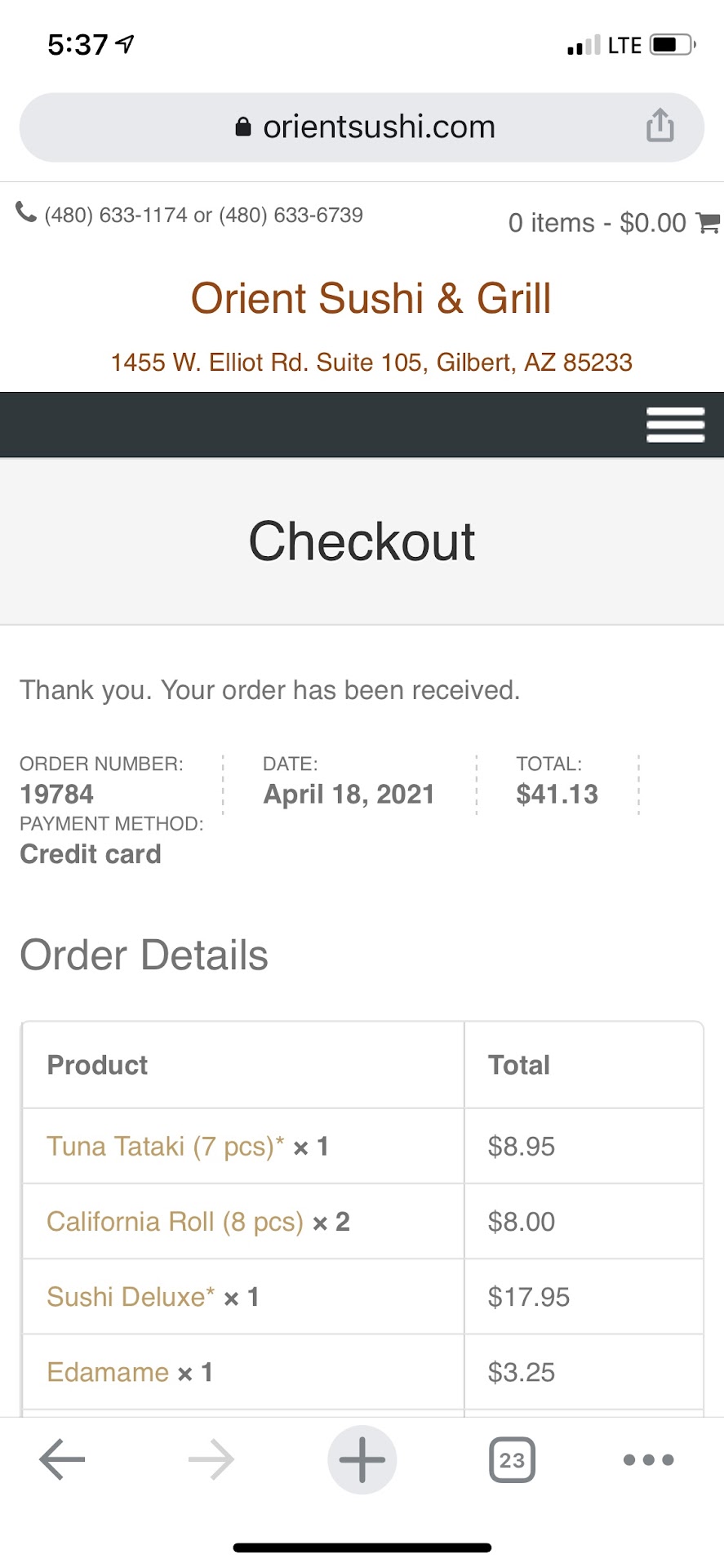Open the Edamame product link
The width and height of the screenshot is (724, 1568).
[x=108, y=1372]
